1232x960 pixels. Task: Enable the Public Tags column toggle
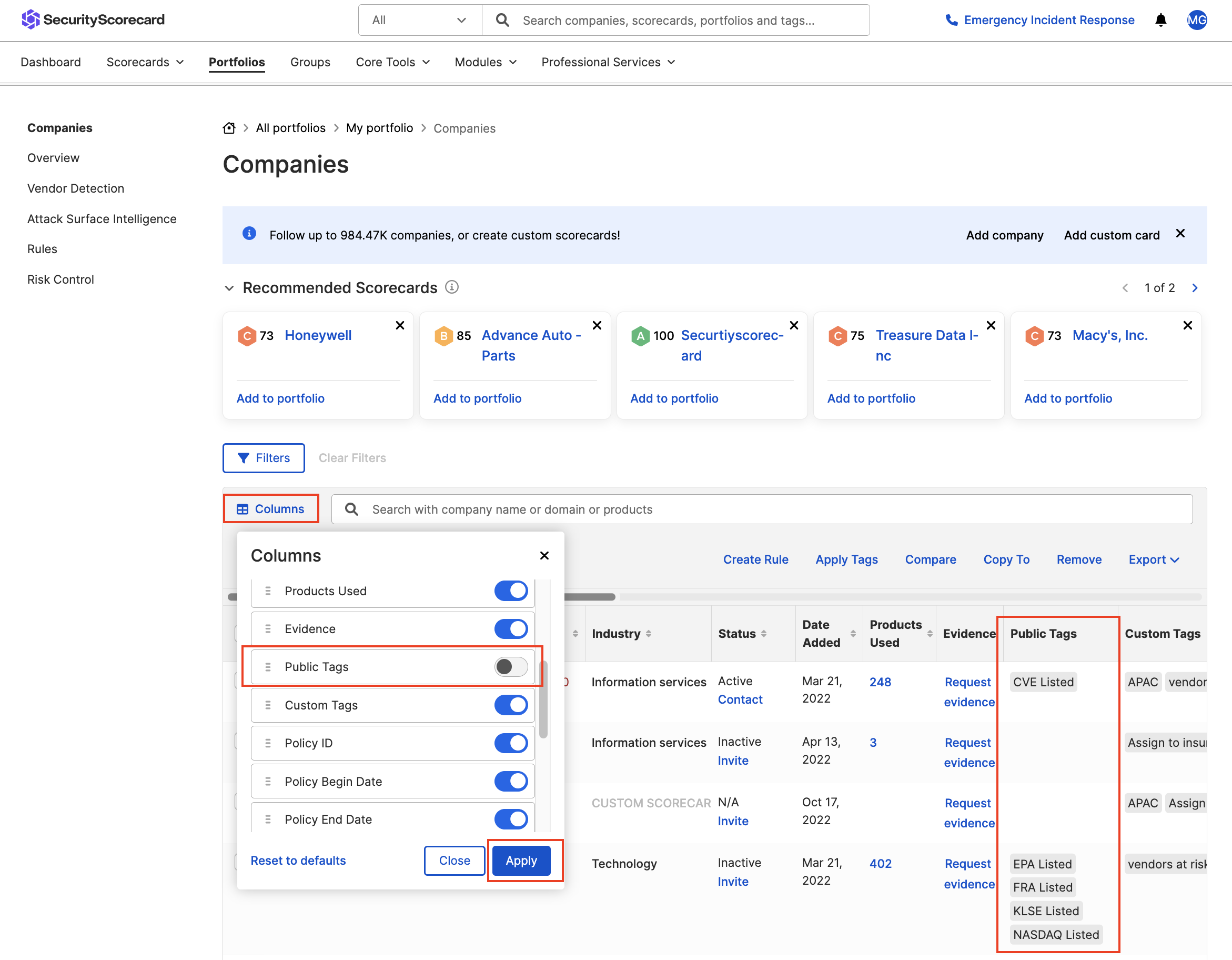point(511,666)
